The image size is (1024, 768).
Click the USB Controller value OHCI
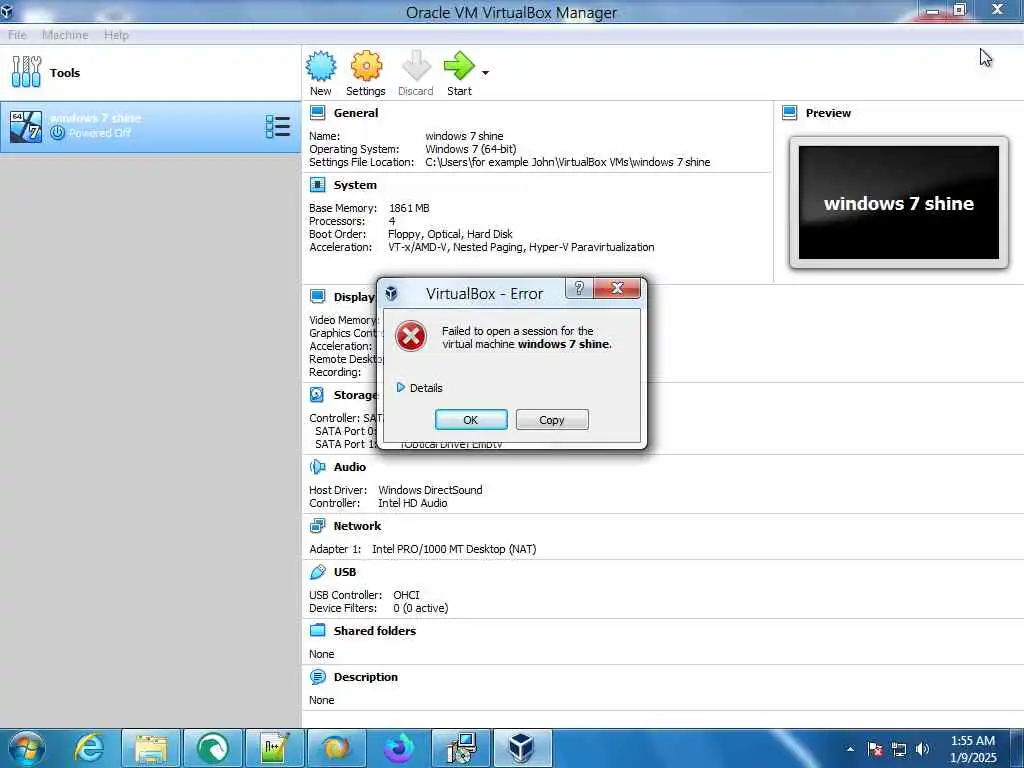406,595
